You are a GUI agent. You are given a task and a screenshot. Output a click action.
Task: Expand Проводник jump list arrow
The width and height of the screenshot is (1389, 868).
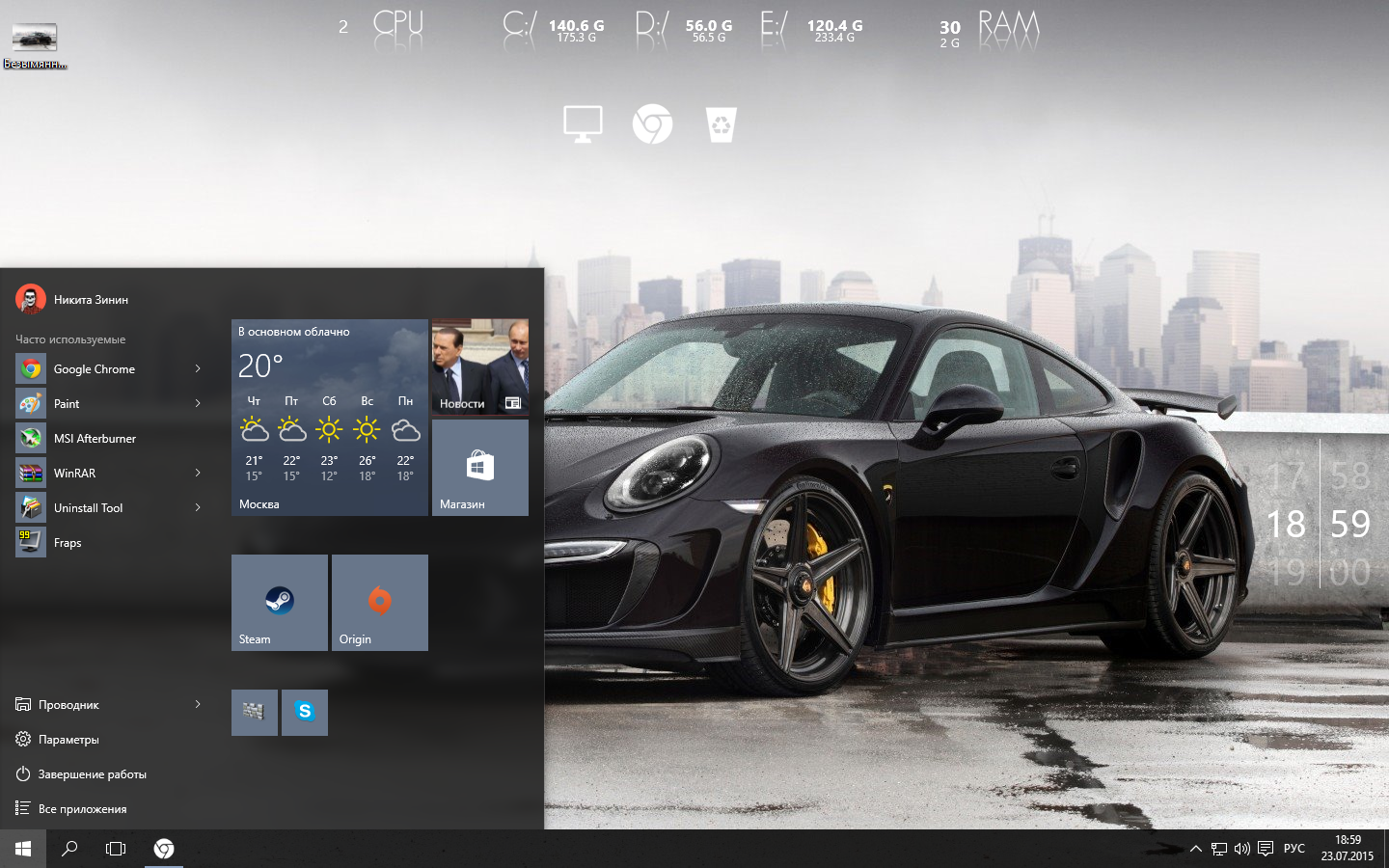click(x=198, y=705)
